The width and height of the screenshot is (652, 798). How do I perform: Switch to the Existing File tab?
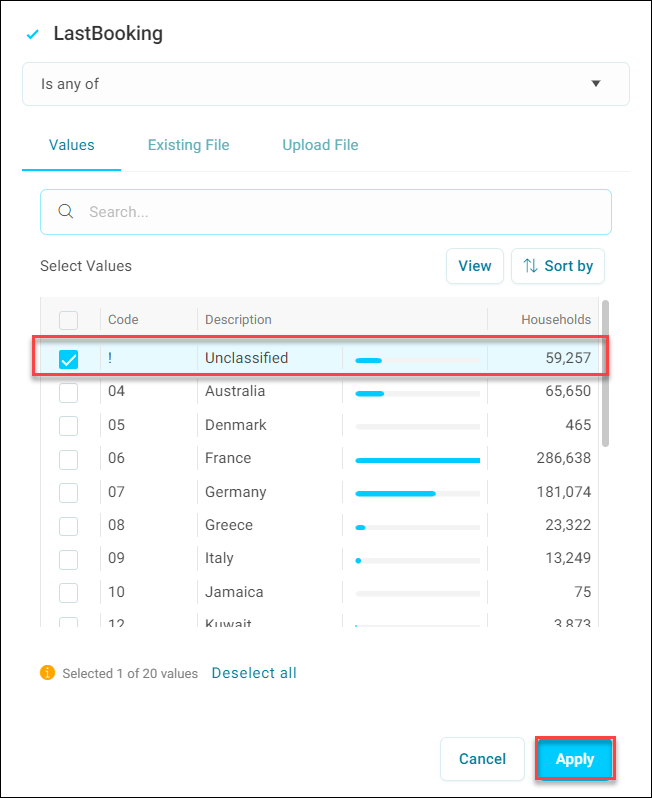point(188,145)
